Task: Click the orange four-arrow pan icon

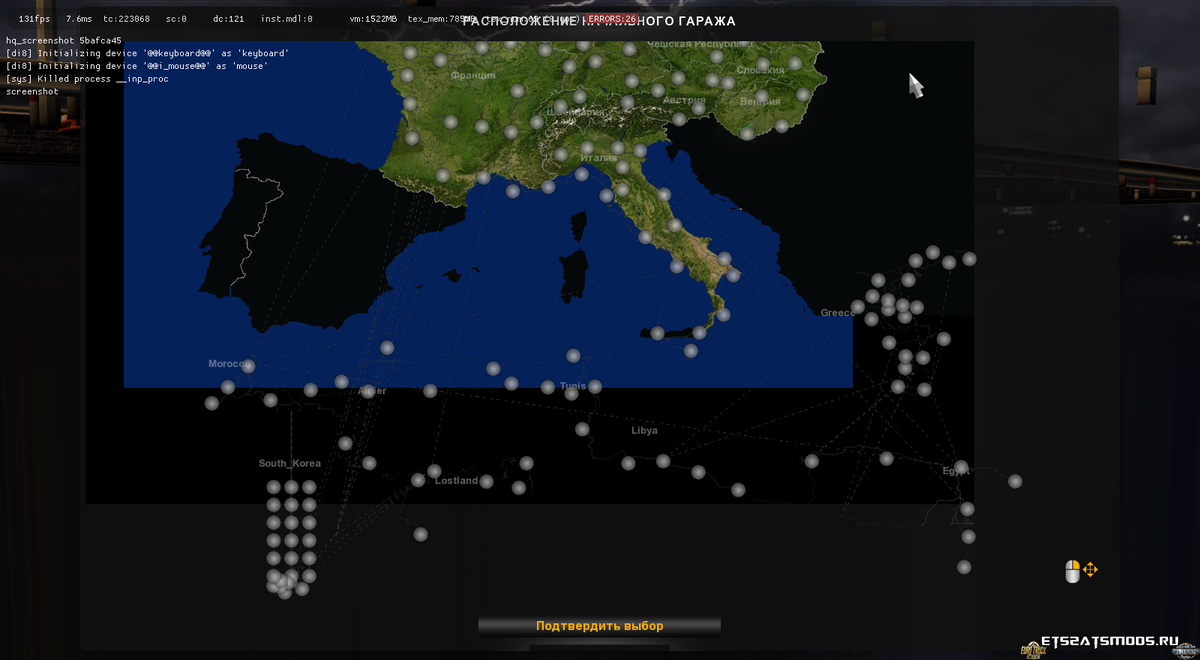Action: [x=1090, y=570]
